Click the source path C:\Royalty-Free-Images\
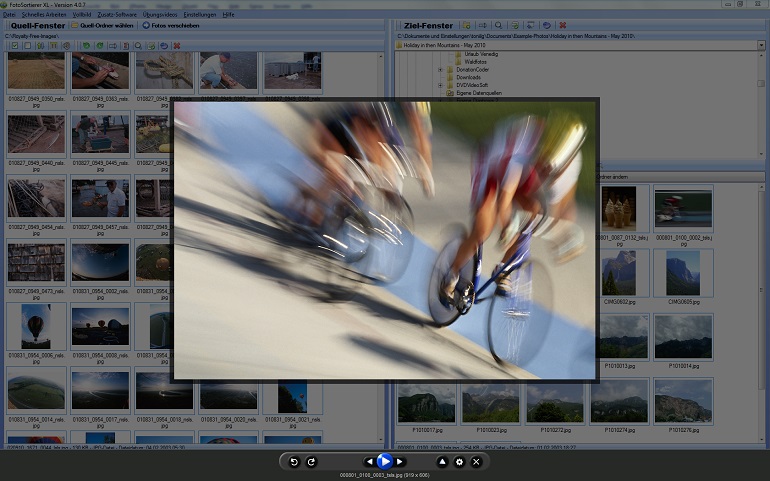Screen dimensions: 770x481 (31, 36)
